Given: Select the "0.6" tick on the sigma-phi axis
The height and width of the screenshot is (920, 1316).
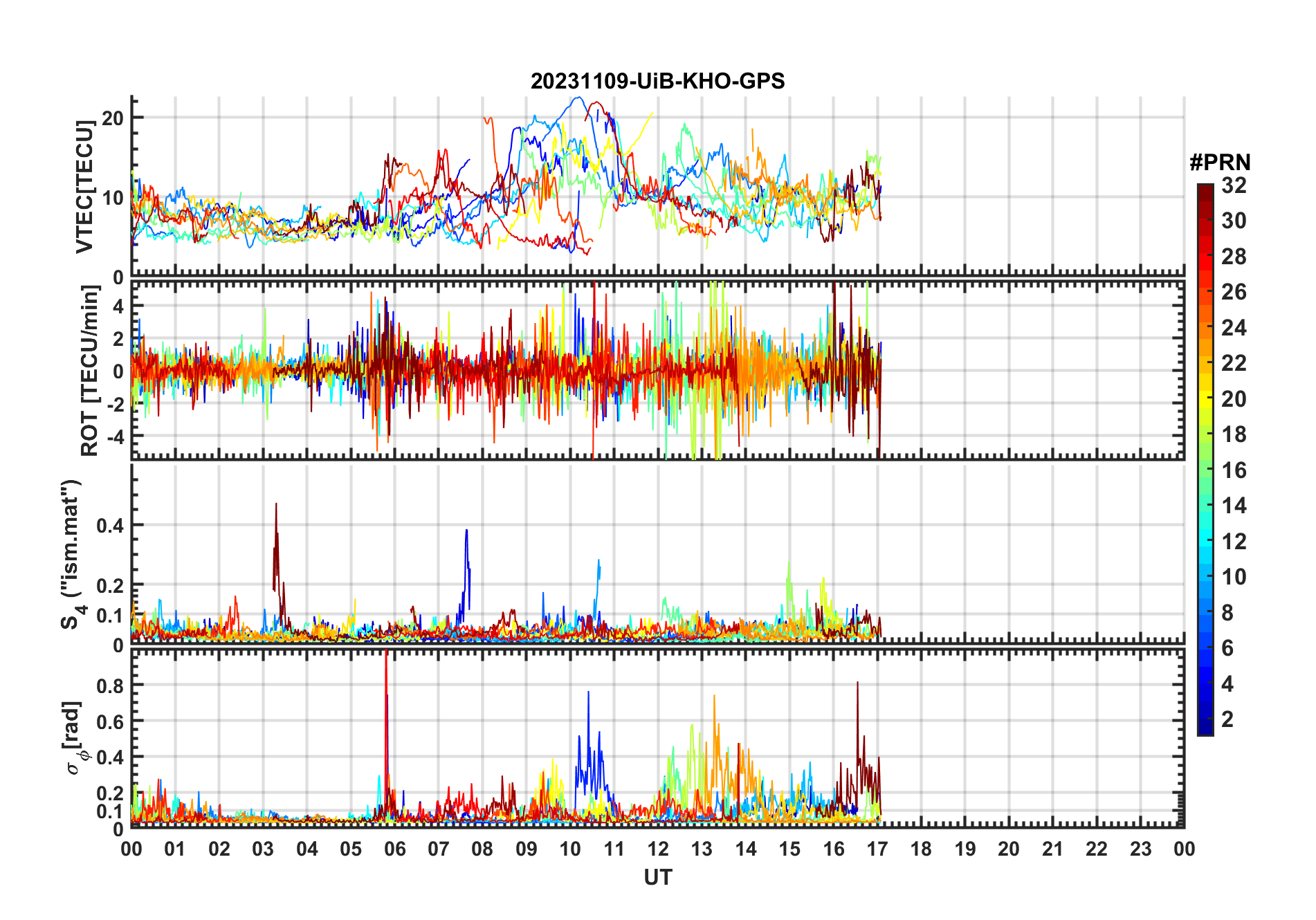Looking at the screenshot, I should point(109,721).
